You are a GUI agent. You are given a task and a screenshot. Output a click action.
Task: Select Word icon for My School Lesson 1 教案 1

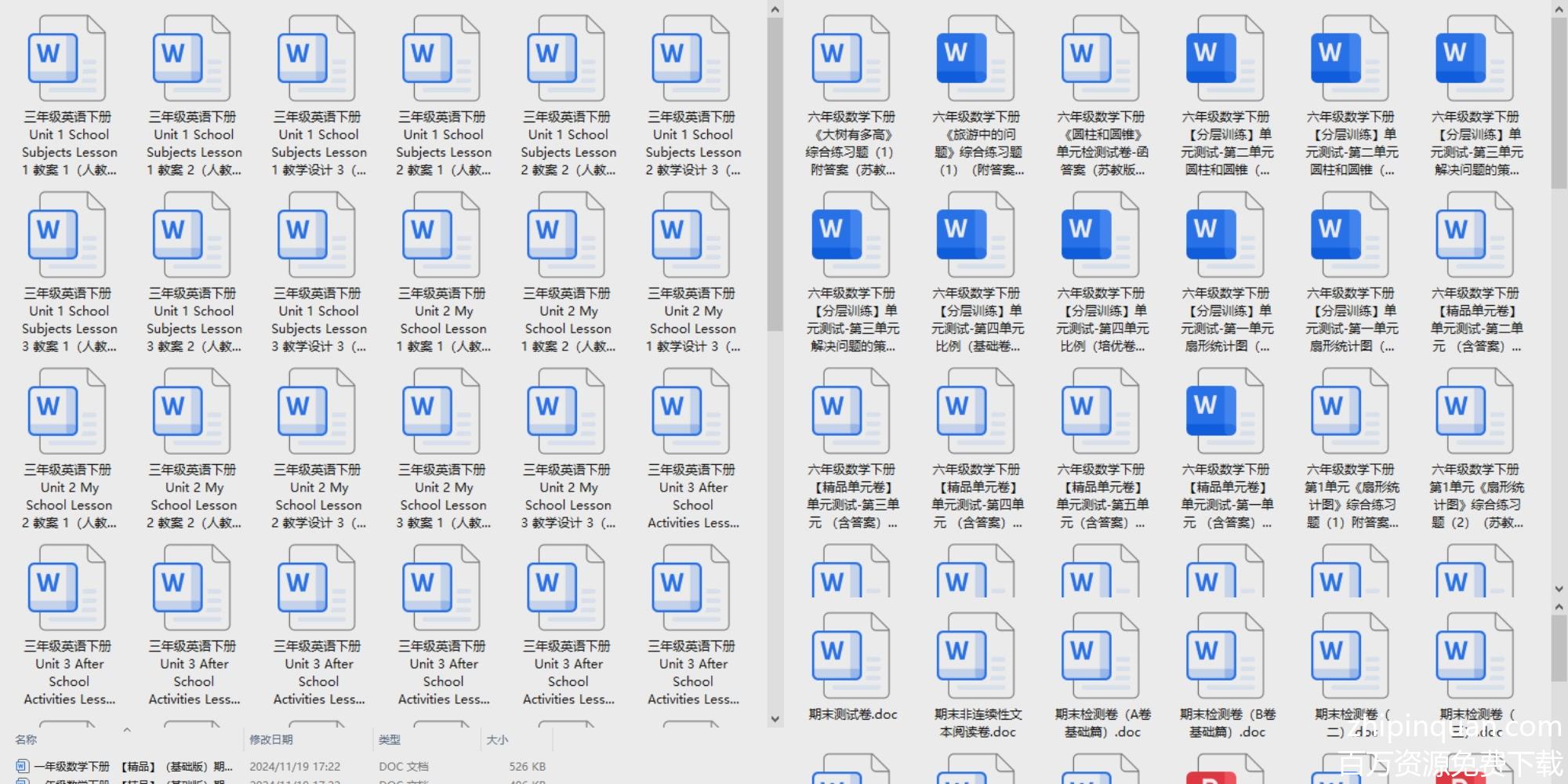pos(441,235)
